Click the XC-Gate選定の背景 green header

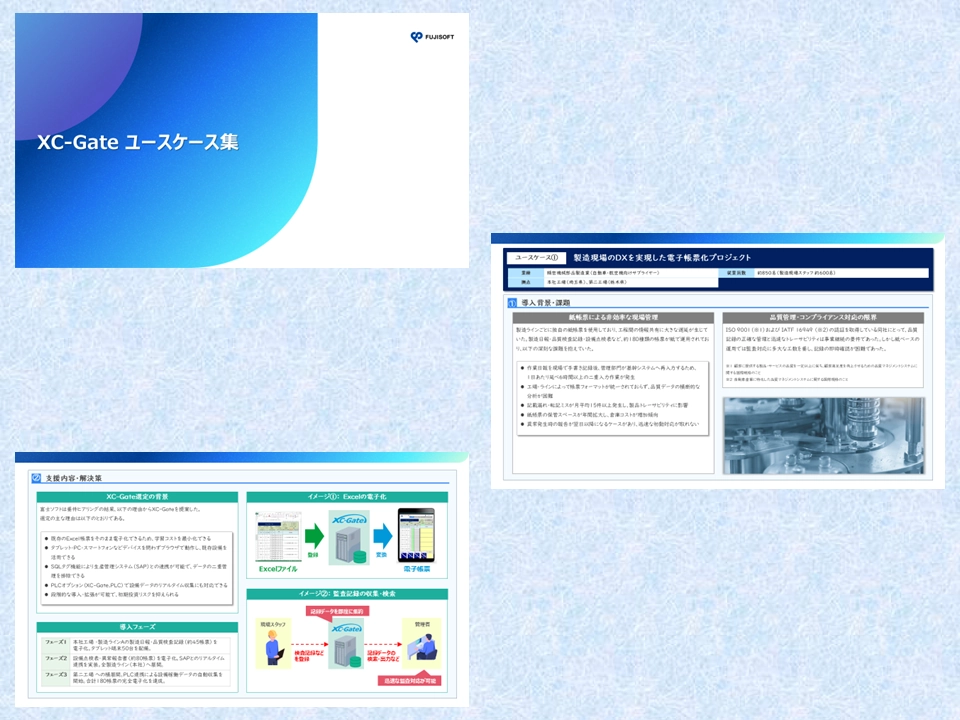coord(137,497)
